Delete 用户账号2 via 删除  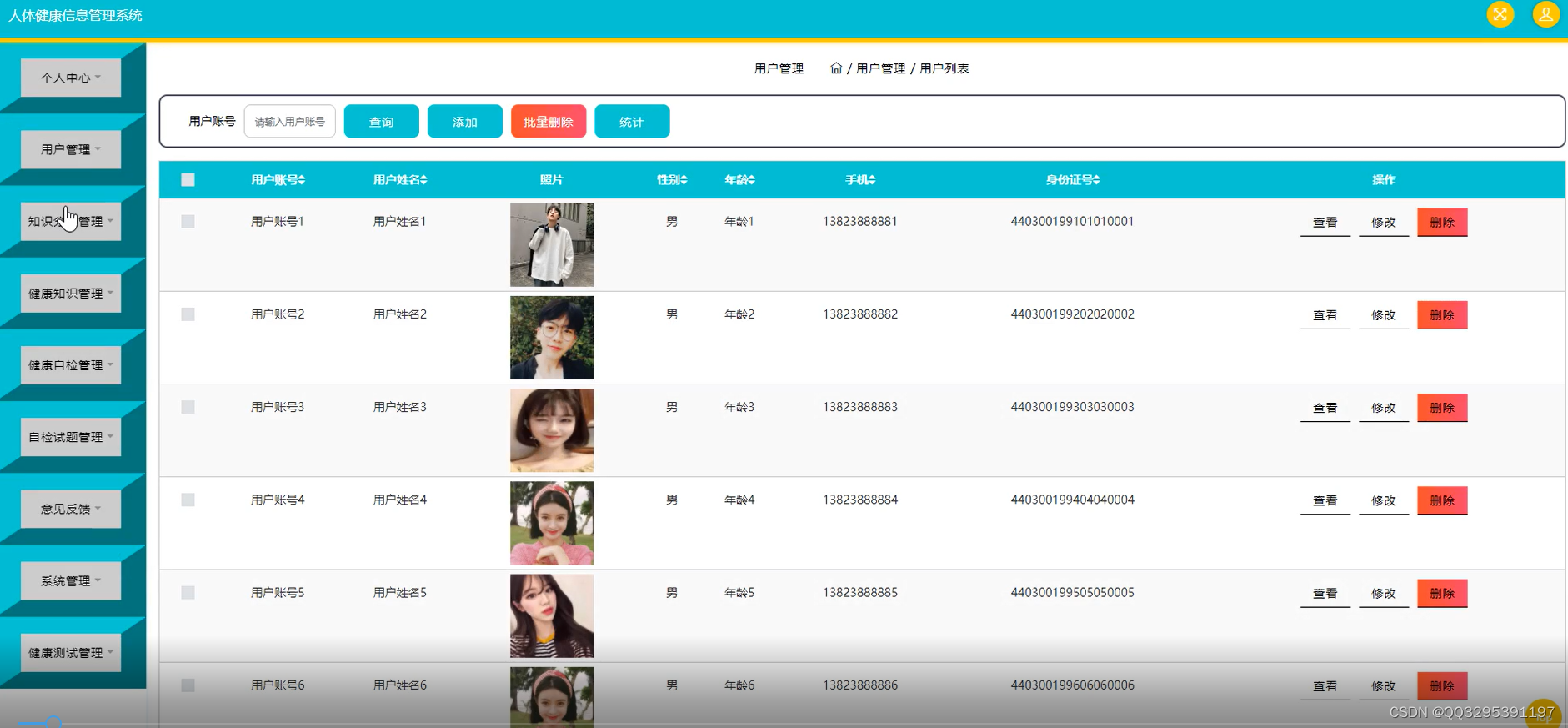coord(1442,315)
